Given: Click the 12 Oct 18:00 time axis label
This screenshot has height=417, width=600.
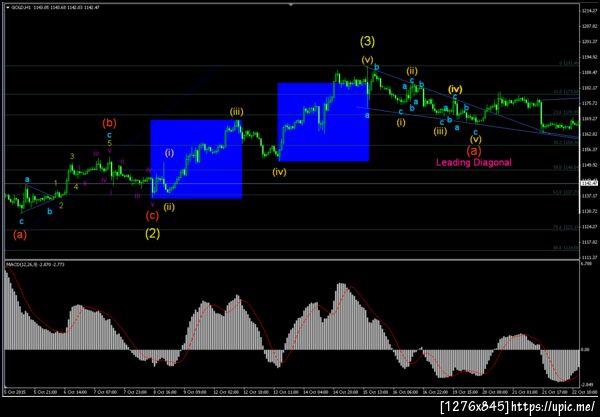Looking at the screenshot, I should [255, 392].
